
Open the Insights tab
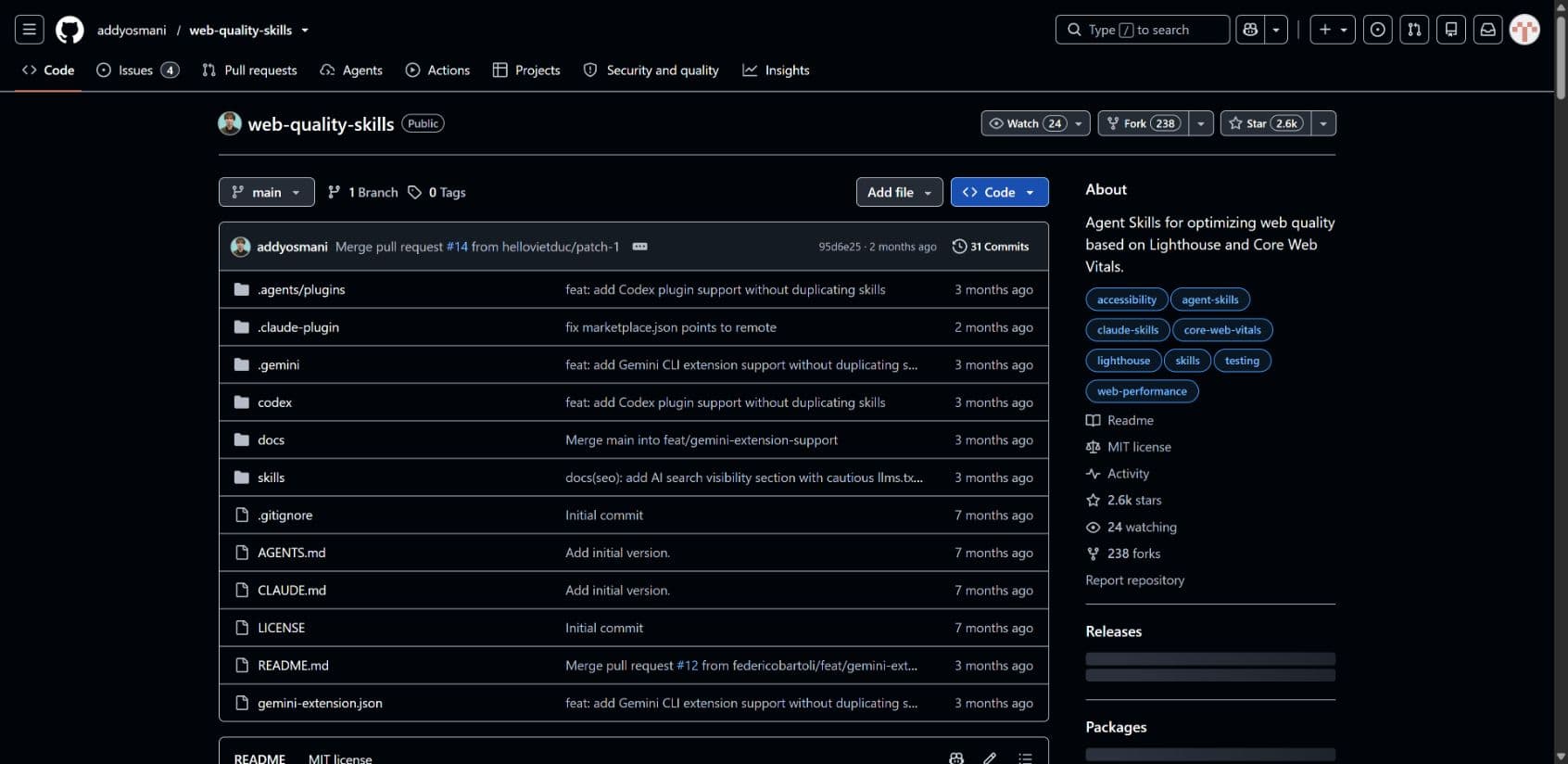(x=776, y=70)
